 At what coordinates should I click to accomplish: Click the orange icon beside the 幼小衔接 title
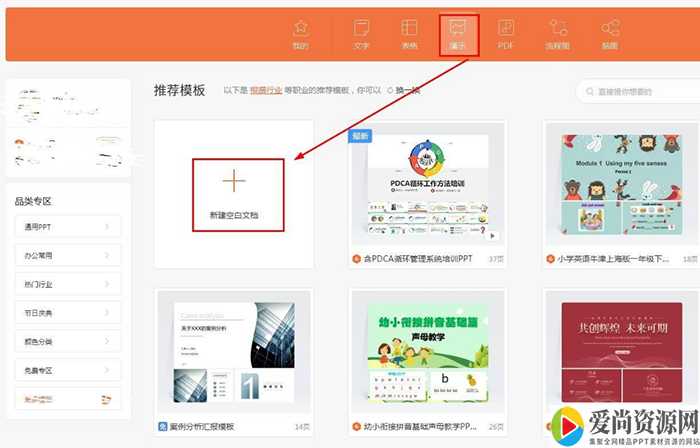coord(356,427)
